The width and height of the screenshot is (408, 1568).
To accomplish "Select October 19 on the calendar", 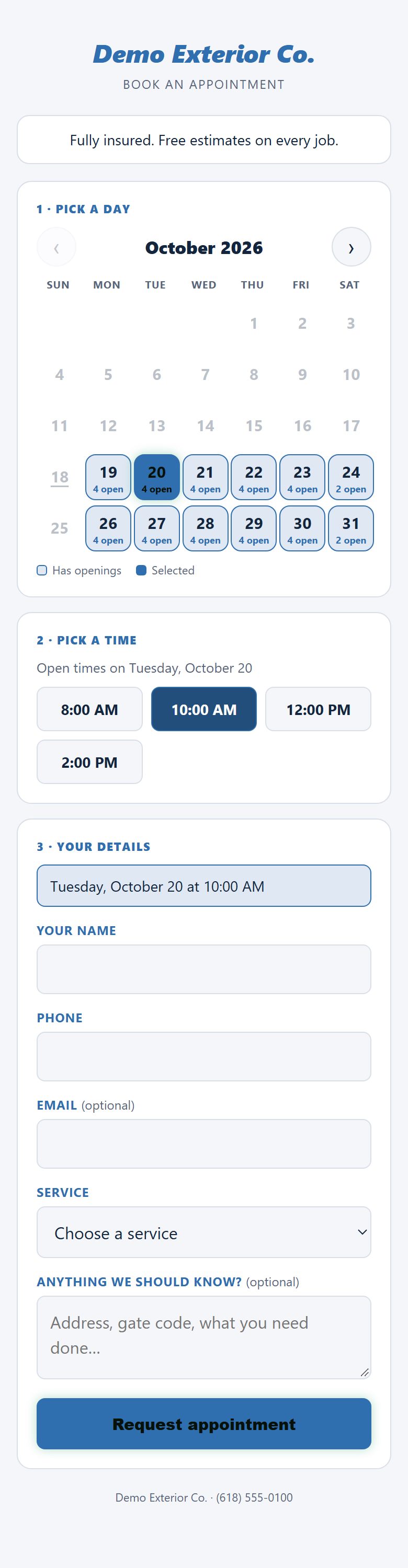I will click(x=108, y=477).
